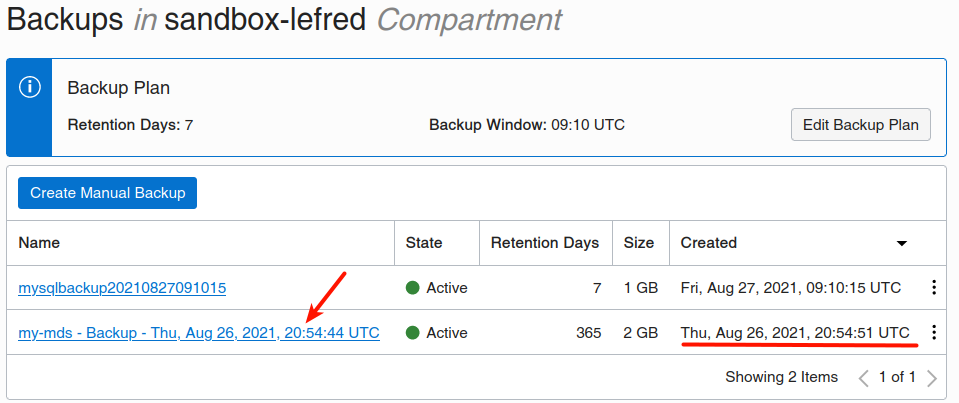Go to the next page of backups
Image resolution: width=959 pixels, height=403 pixels.
point(932,378)
